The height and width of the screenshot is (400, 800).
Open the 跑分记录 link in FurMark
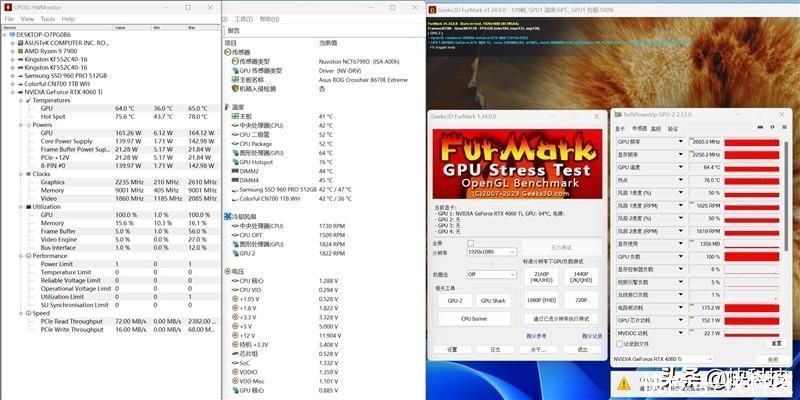pos(592,336)
